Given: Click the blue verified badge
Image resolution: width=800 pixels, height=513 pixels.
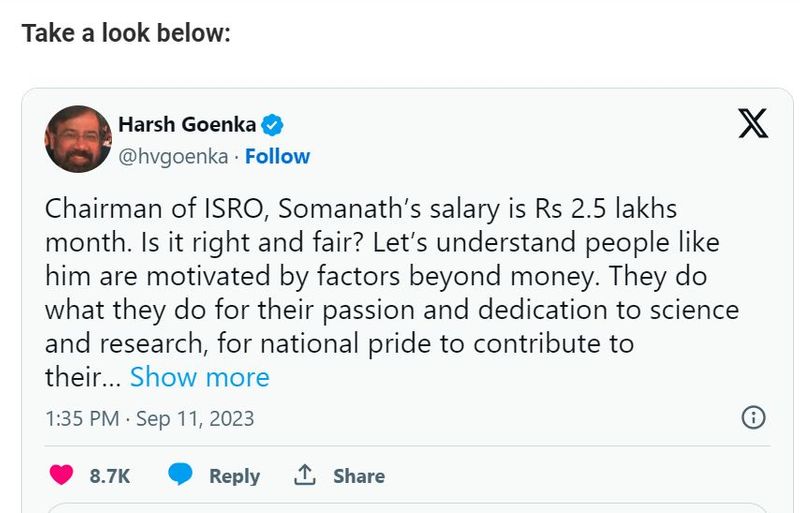Looking at the screenshot, I should [273, 125].
